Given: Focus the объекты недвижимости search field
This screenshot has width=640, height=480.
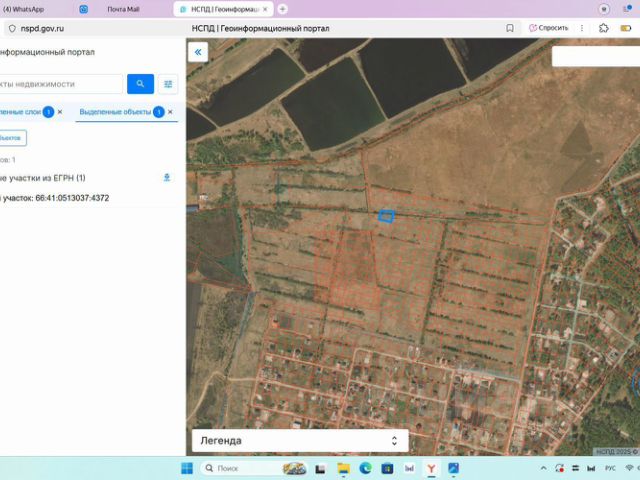Looking at the screenshot, I should pos(61,84).
